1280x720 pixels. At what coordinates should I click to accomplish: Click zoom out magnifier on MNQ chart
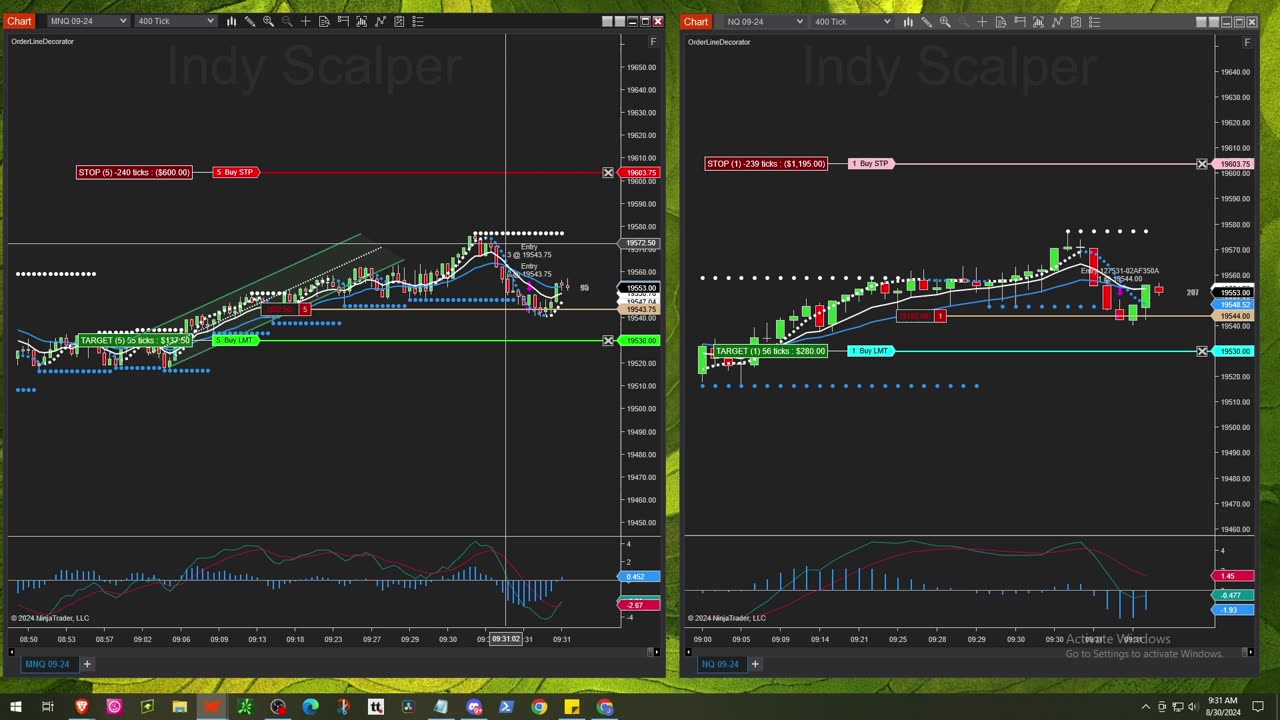(287, 21)
